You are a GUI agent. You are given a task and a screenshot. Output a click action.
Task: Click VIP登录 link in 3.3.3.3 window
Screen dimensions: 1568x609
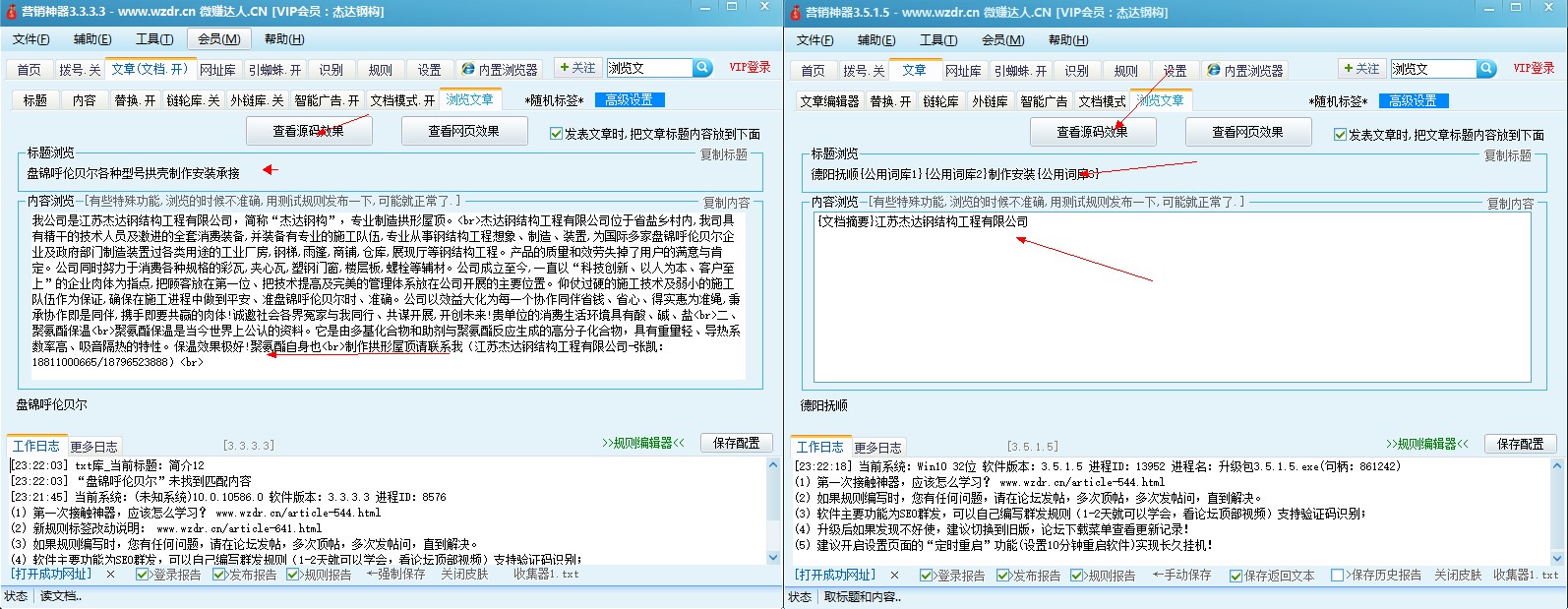click(750, 68)
